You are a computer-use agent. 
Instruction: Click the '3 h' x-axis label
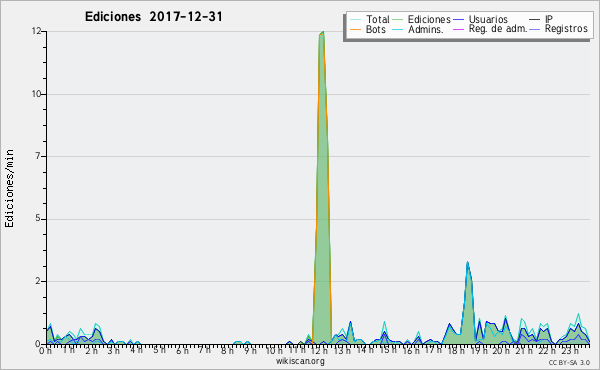[x=114, y=350]
